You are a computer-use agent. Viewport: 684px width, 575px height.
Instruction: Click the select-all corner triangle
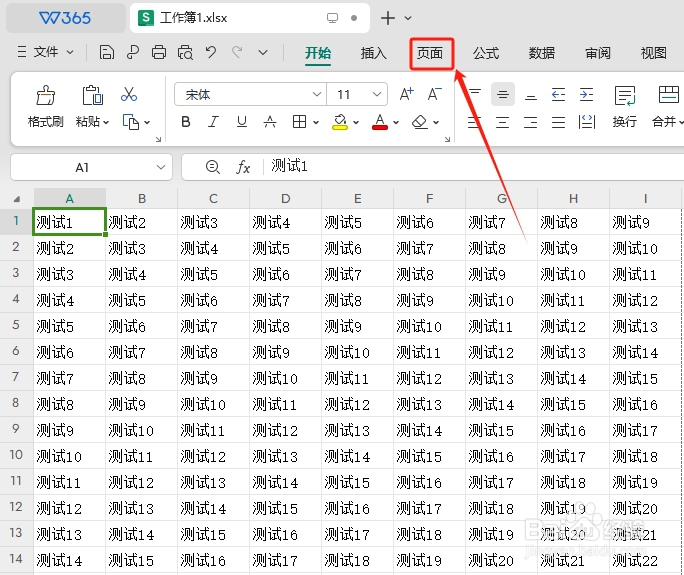point(17,199)
